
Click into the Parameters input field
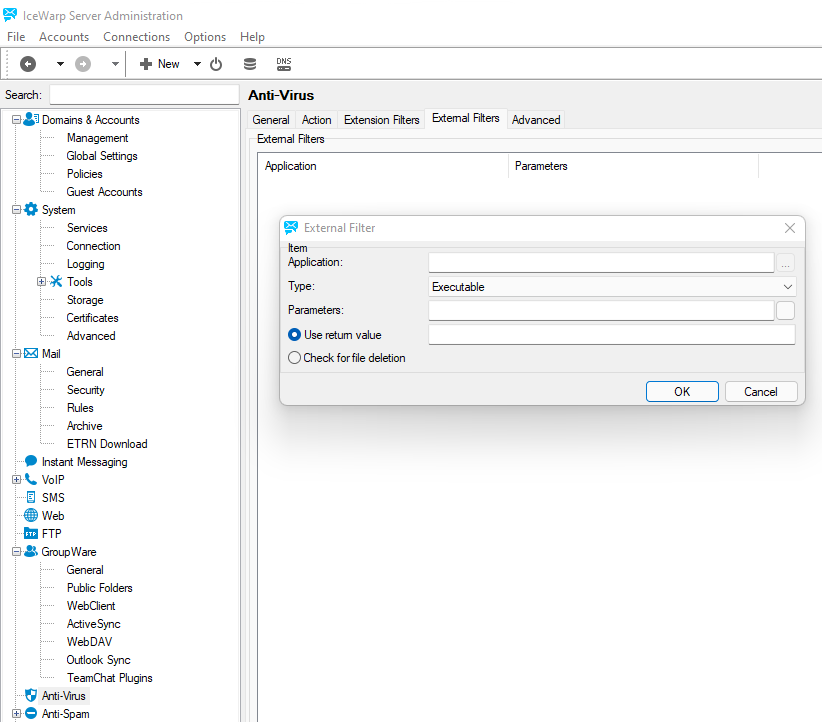pyautogui.click(x=601, y=310)
